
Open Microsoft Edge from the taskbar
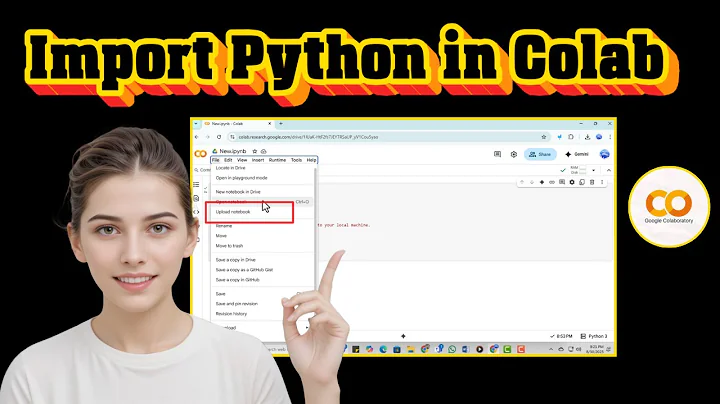point(383,349)
